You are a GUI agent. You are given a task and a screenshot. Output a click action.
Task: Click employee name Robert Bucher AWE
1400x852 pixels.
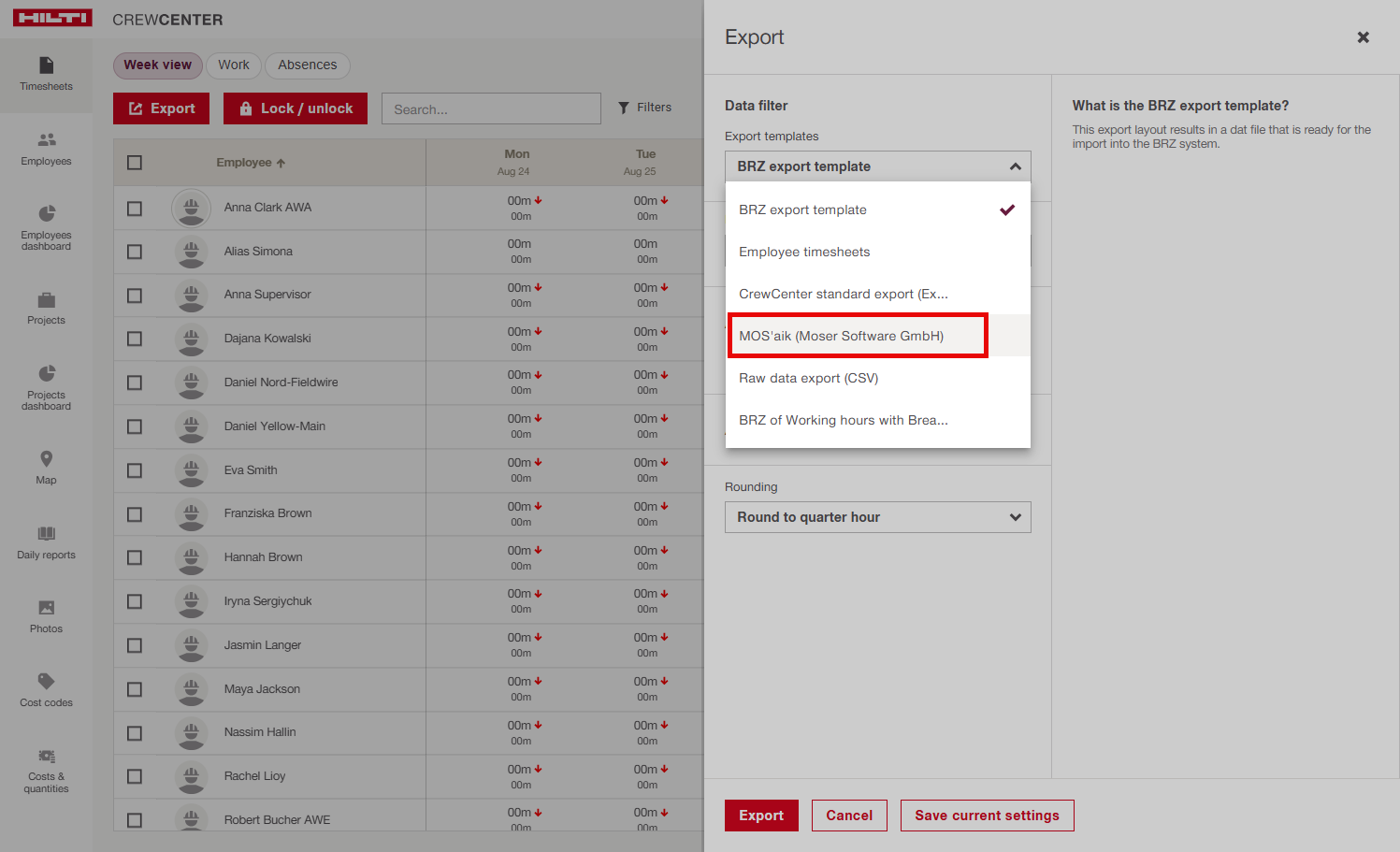(x=277, y=820)
